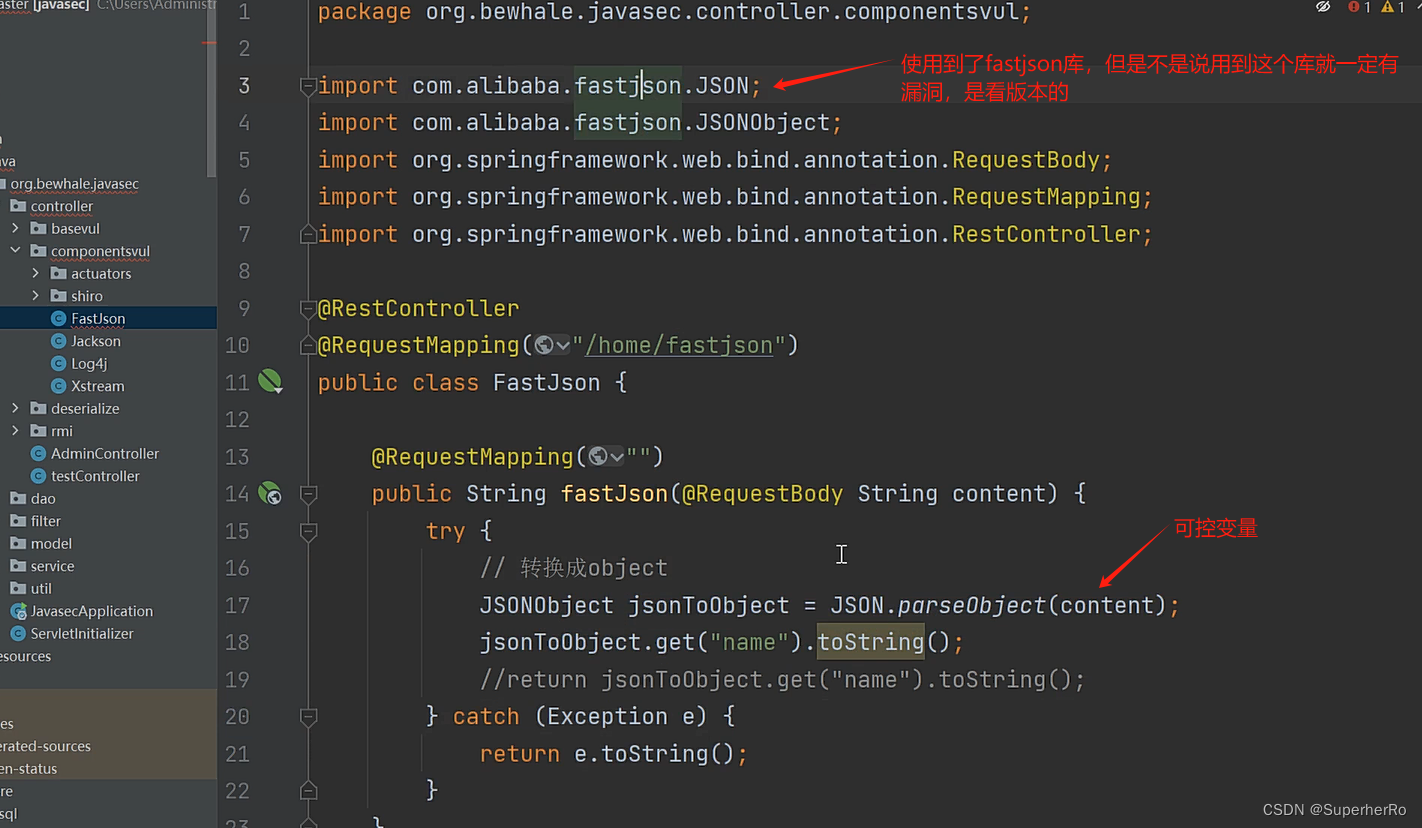
Task: Expand the rmi package
Action: [x=15, y=431]
